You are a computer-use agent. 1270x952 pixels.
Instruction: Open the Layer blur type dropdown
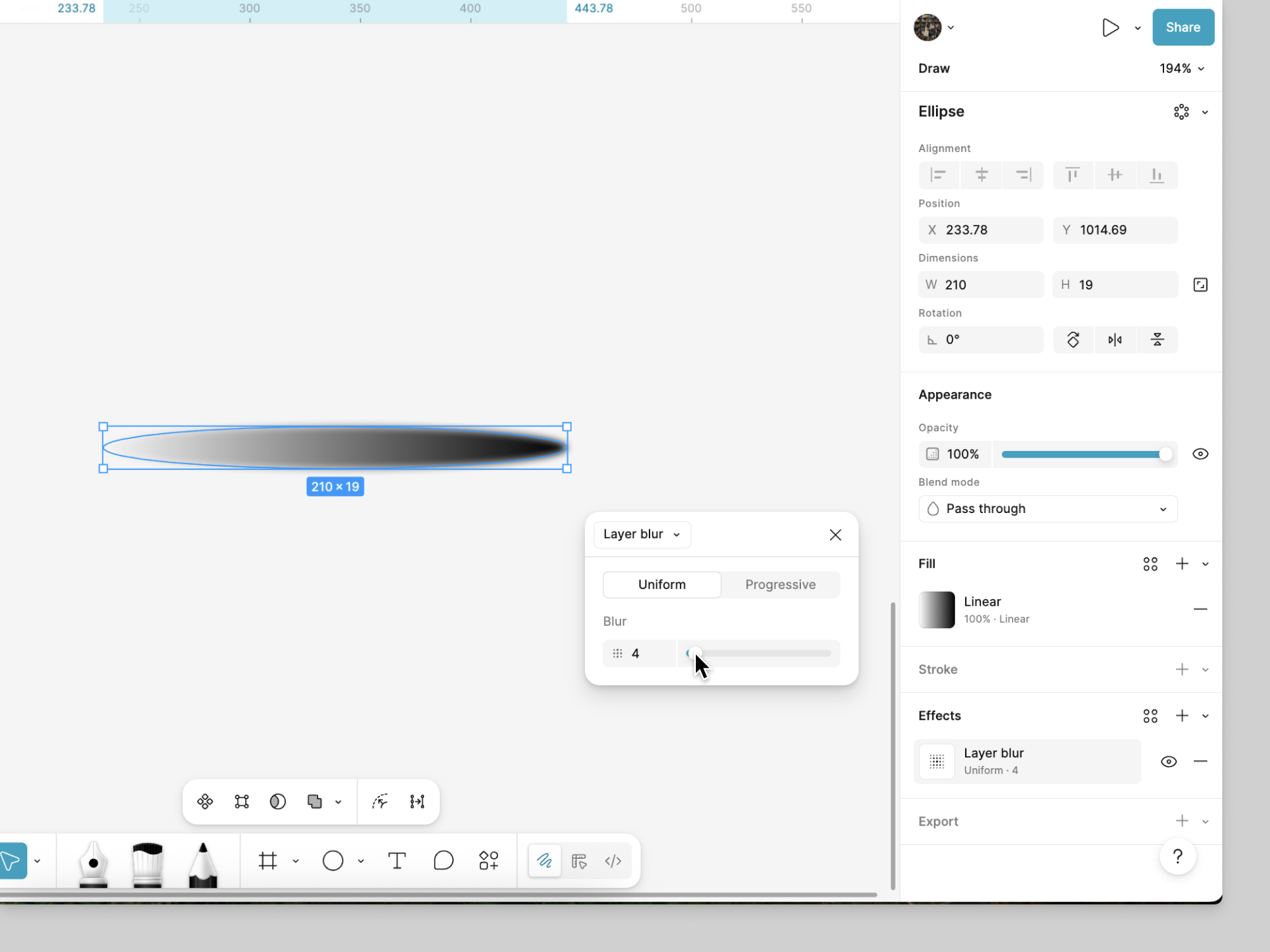point(642,534)
